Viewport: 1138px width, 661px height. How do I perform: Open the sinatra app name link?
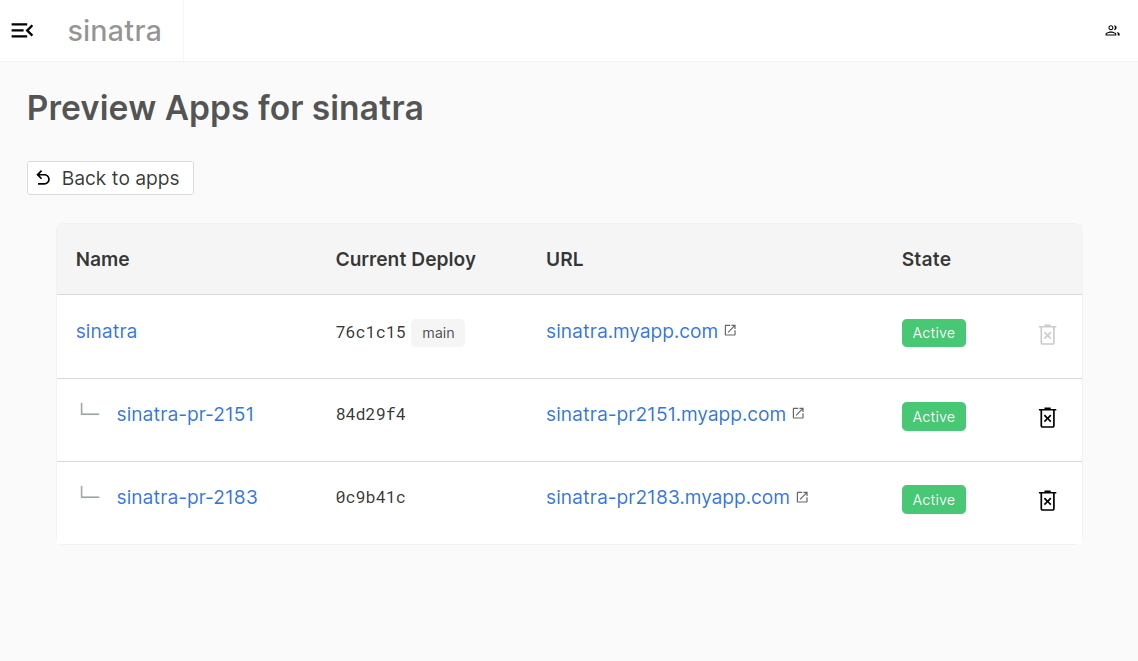(x=106, y=331)
